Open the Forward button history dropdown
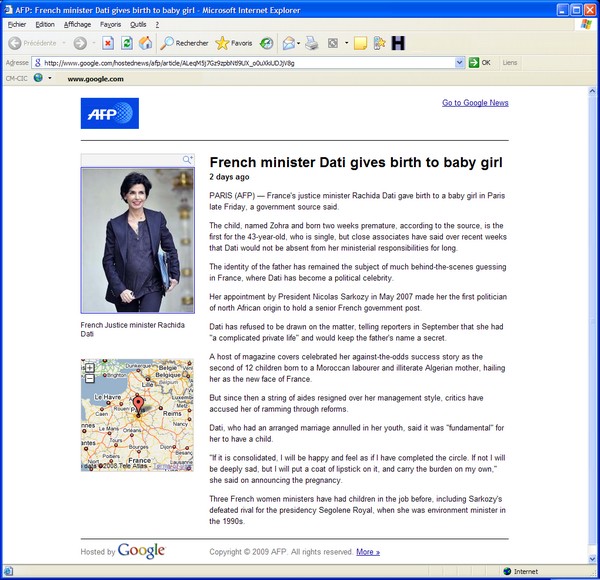Viewport: 600px width, 580px height. [x=93, y=43]
